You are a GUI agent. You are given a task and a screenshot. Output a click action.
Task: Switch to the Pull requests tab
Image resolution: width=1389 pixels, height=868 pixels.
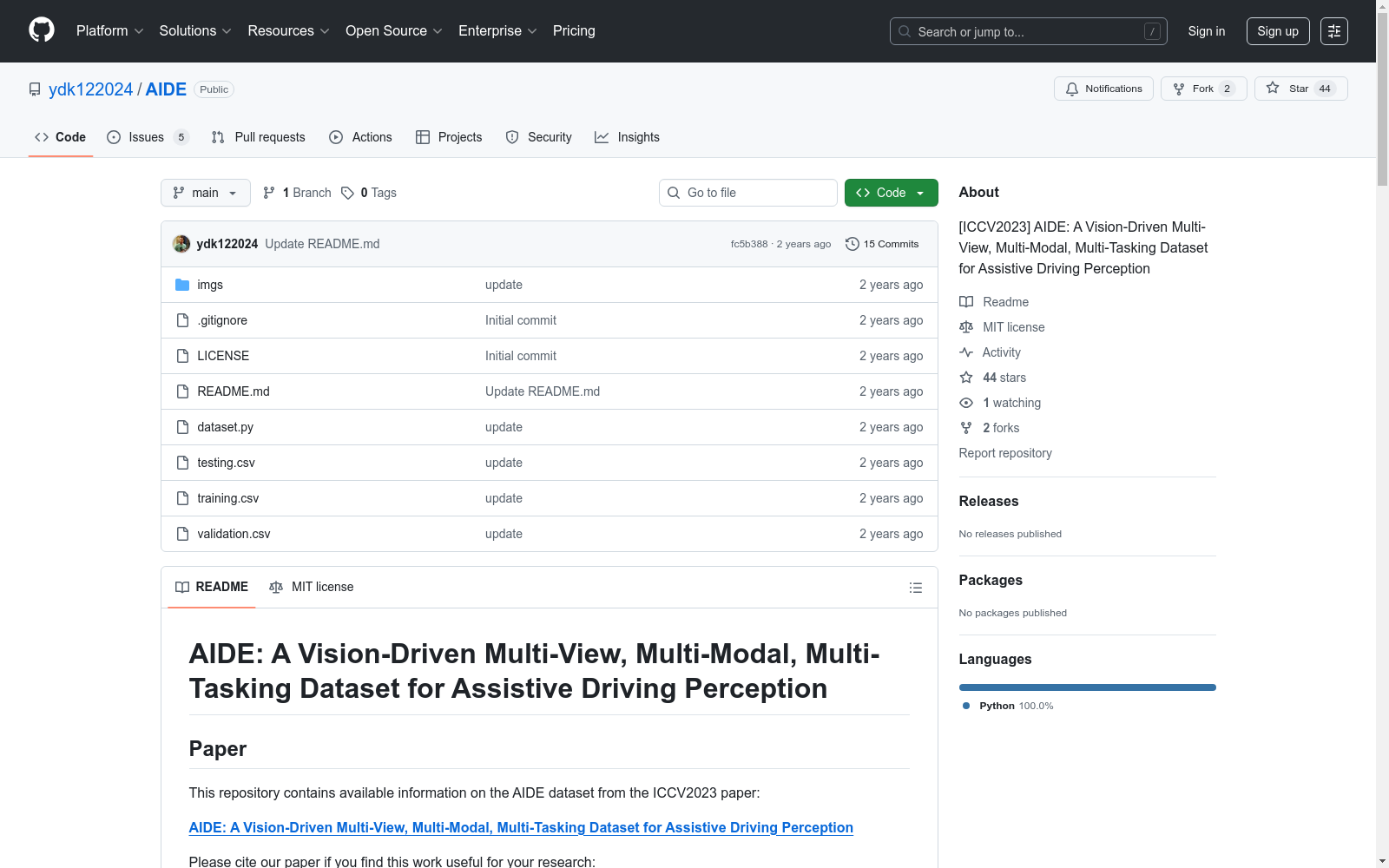click(259, 137)
